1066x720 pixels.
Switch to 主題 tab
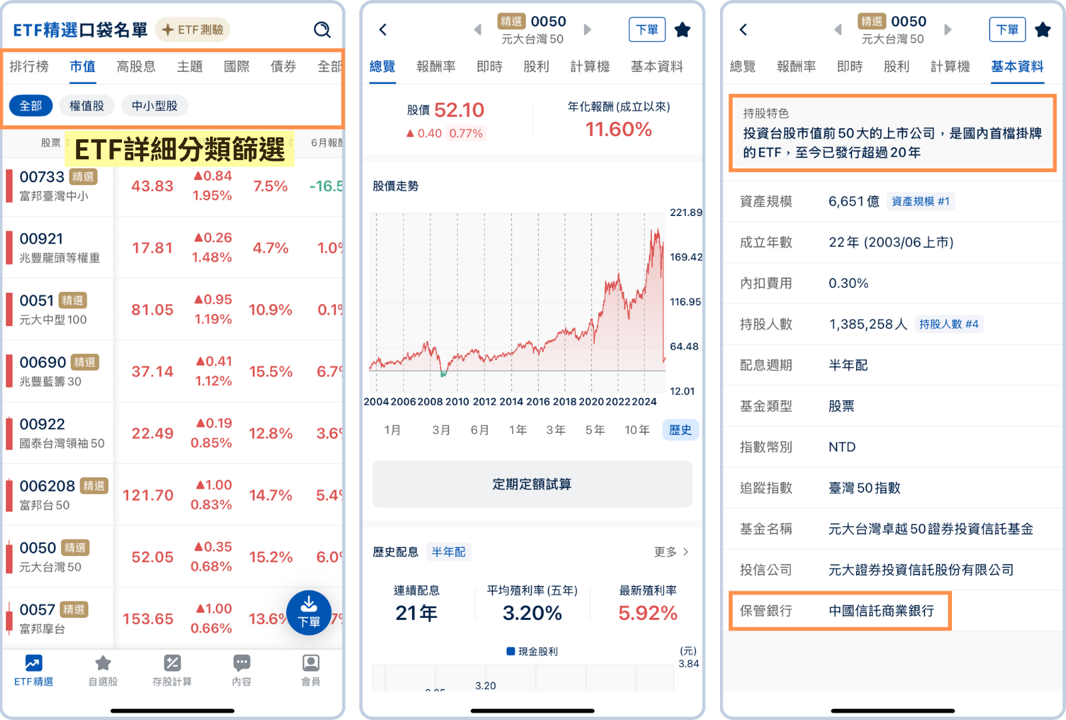[x=190, y=66]
